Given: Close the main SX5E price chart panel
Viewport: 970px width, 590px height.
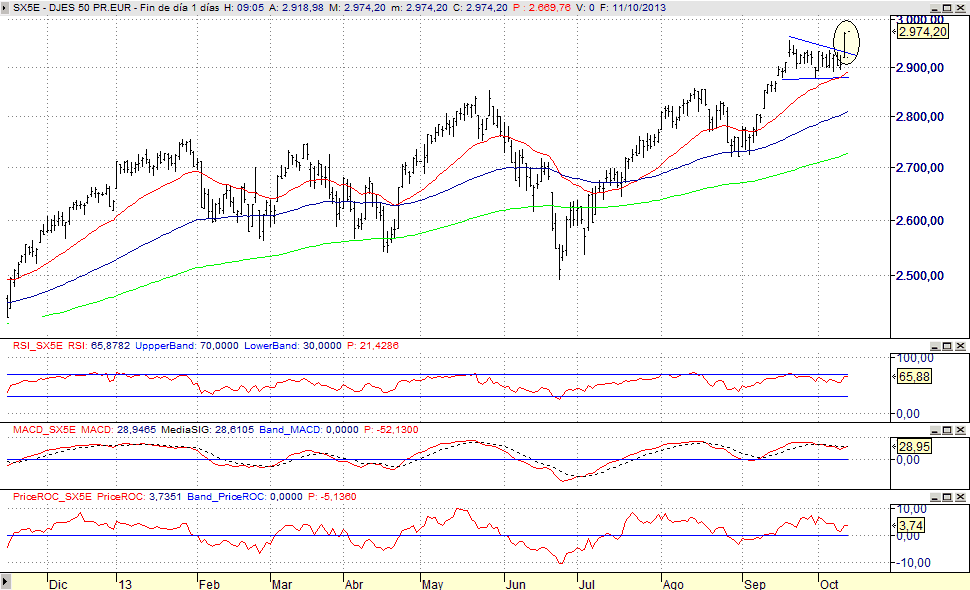Looking at the screenshot, I should pos(960,8).
